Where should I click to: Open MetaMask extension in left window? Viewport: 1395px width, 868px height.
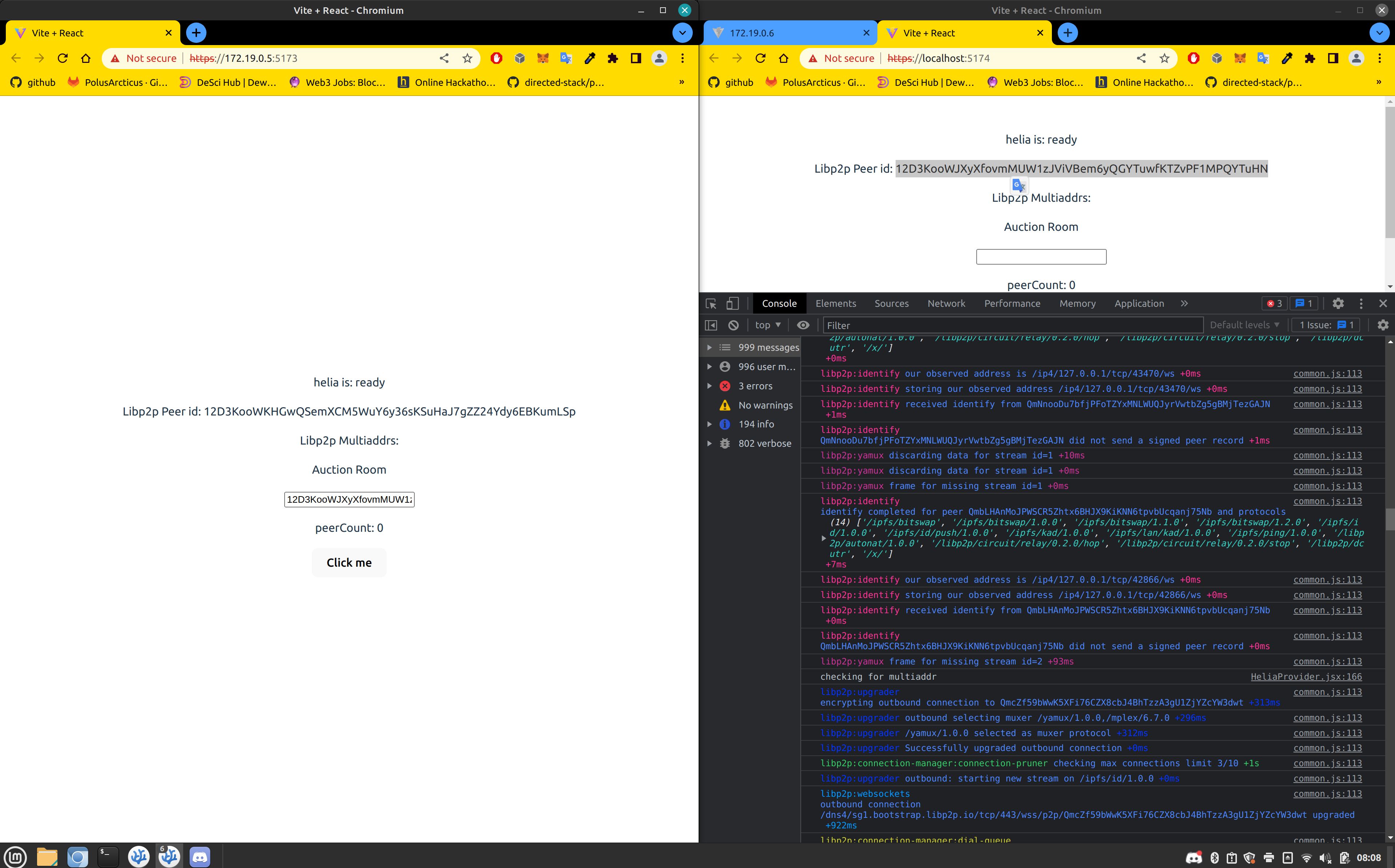pyautogui.click(x=543, y=58)
